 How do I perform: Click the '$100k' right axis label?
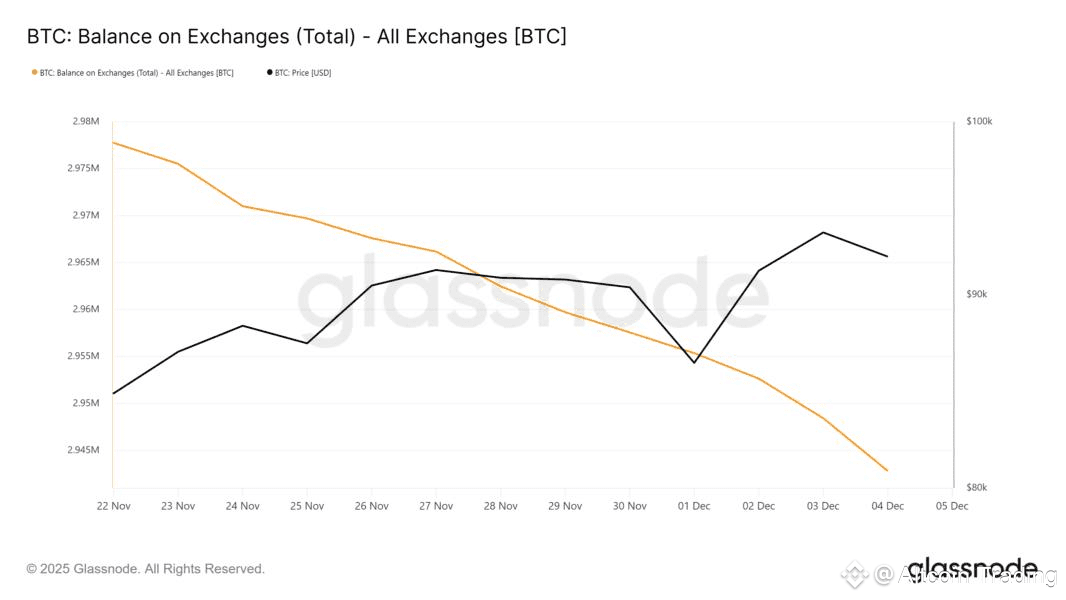pos(979,121)
